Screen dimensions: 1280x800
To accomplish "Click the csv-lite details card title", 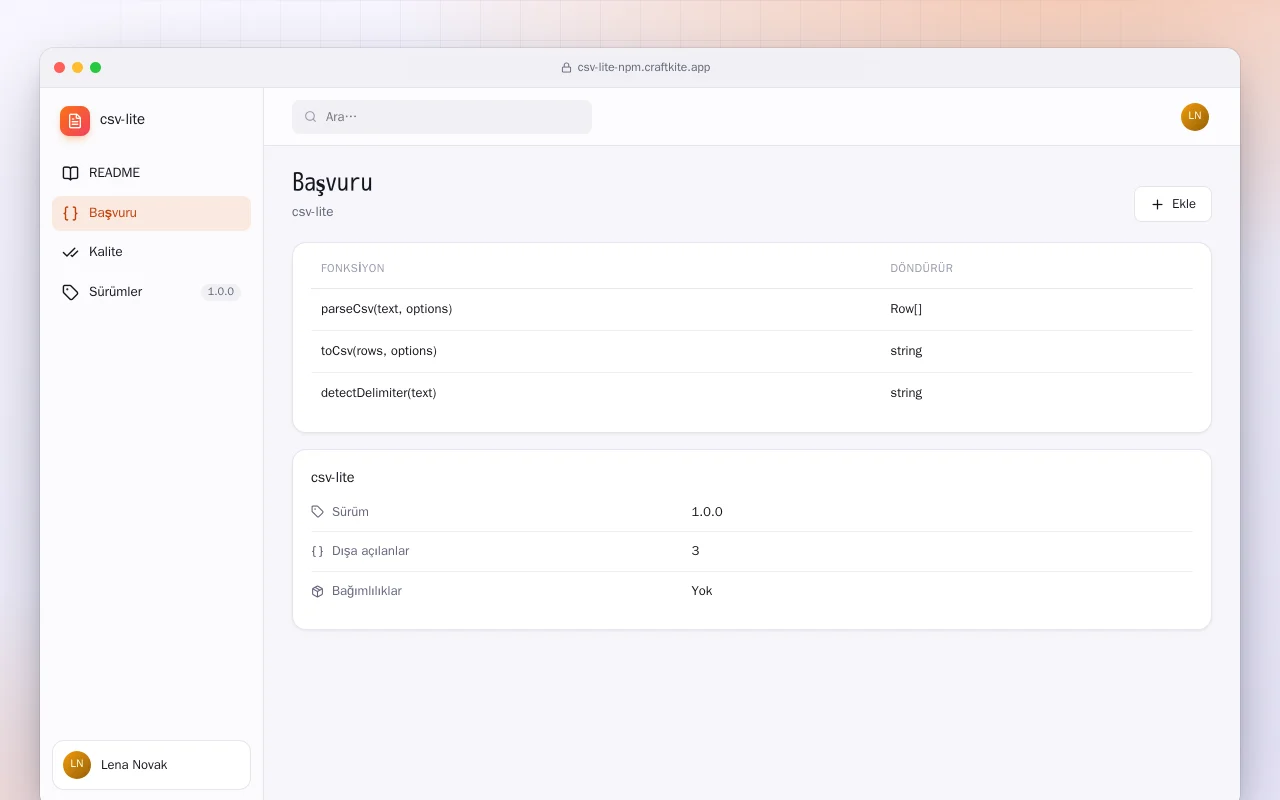I will point(333,478).
